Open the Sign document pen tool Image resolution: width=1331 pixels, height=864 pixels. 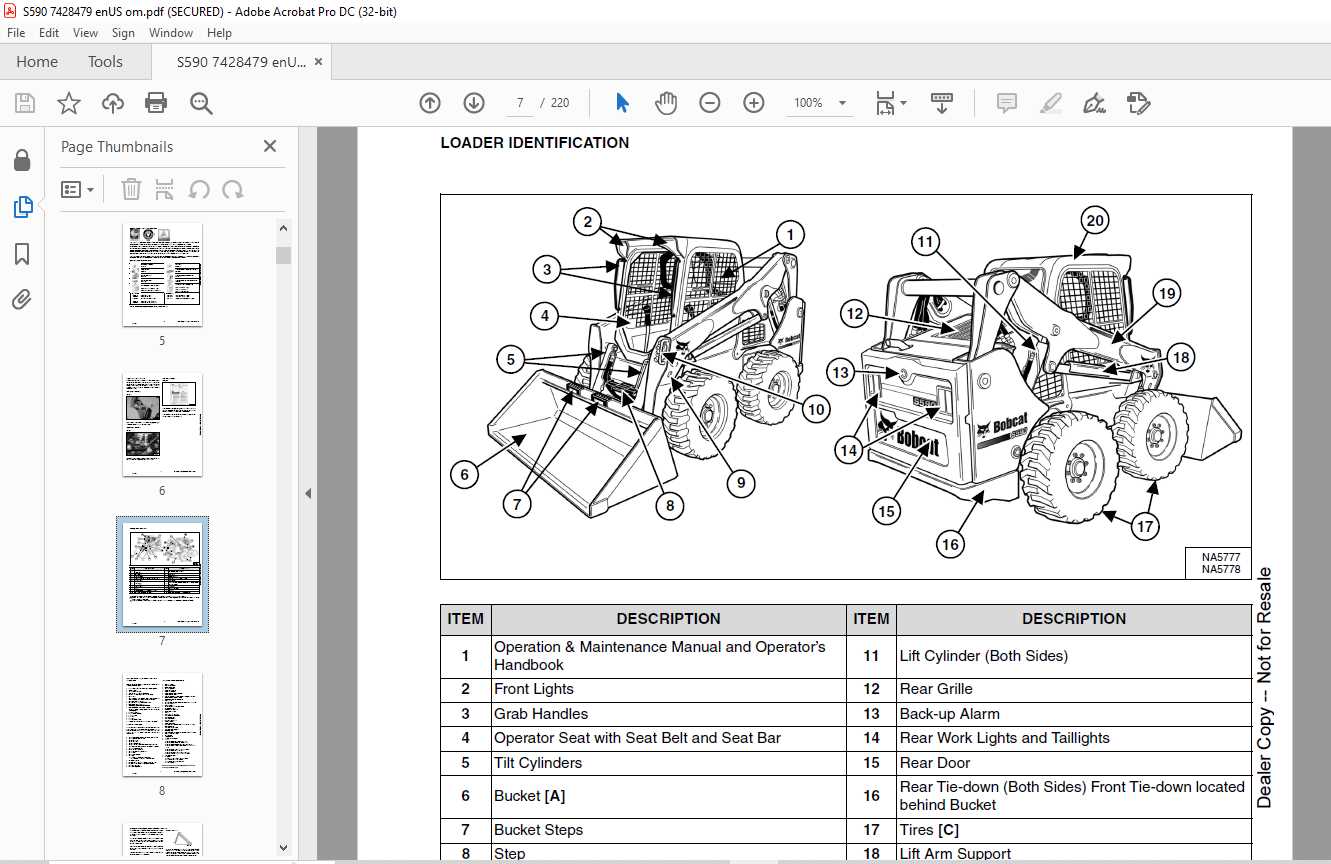[1095, 103]
